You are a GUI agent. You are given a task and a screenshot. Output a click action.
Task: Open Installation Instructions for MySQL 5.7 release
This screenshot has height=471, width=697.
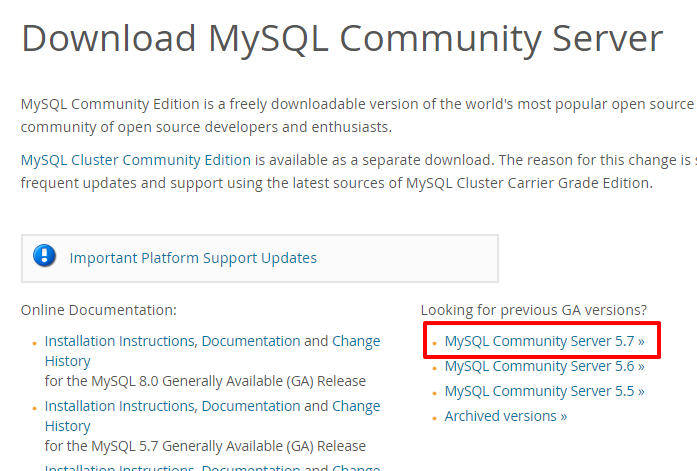pos(120,406)
